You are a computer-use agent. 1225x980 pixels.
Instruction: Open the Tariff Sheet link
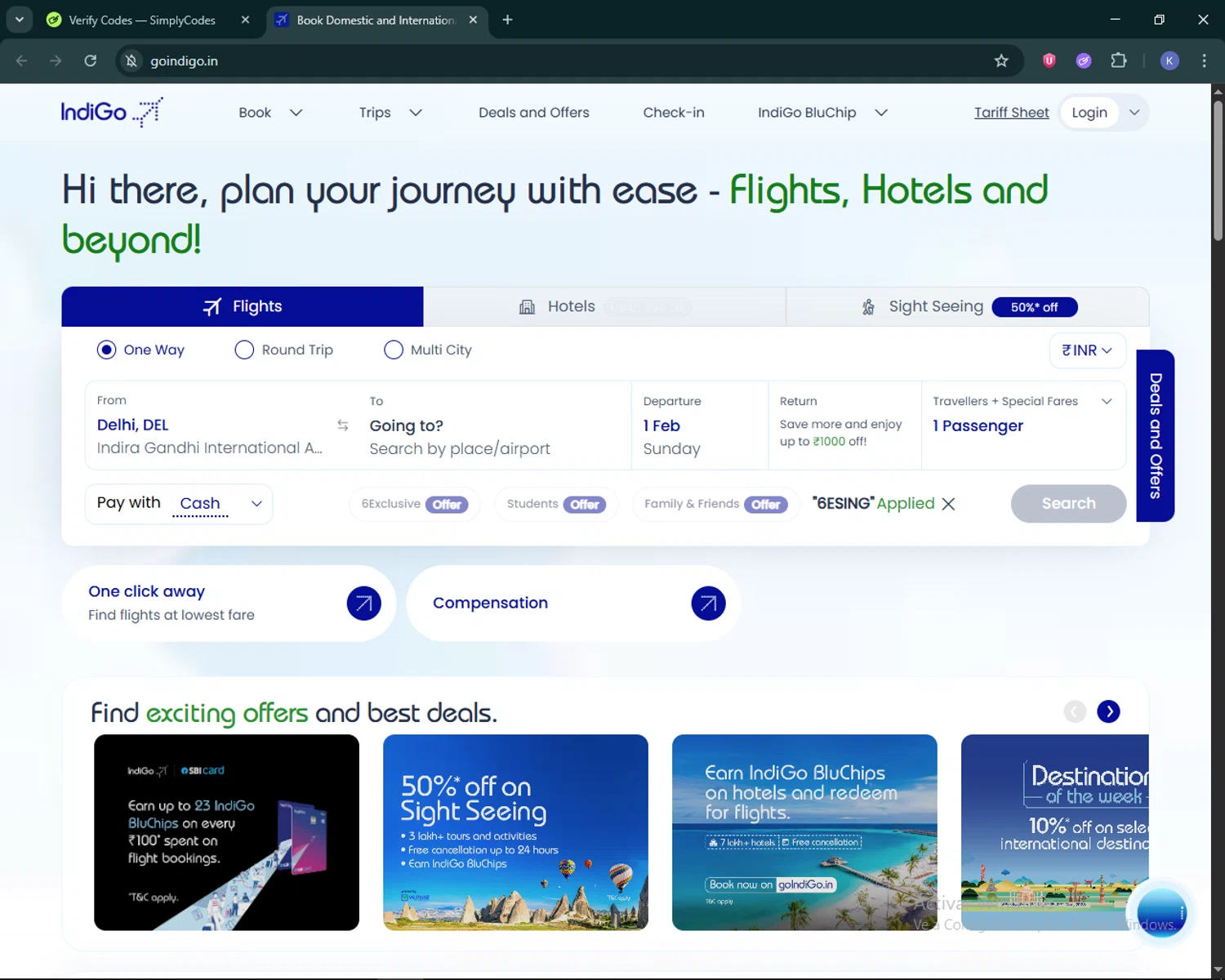[1011, 113]
